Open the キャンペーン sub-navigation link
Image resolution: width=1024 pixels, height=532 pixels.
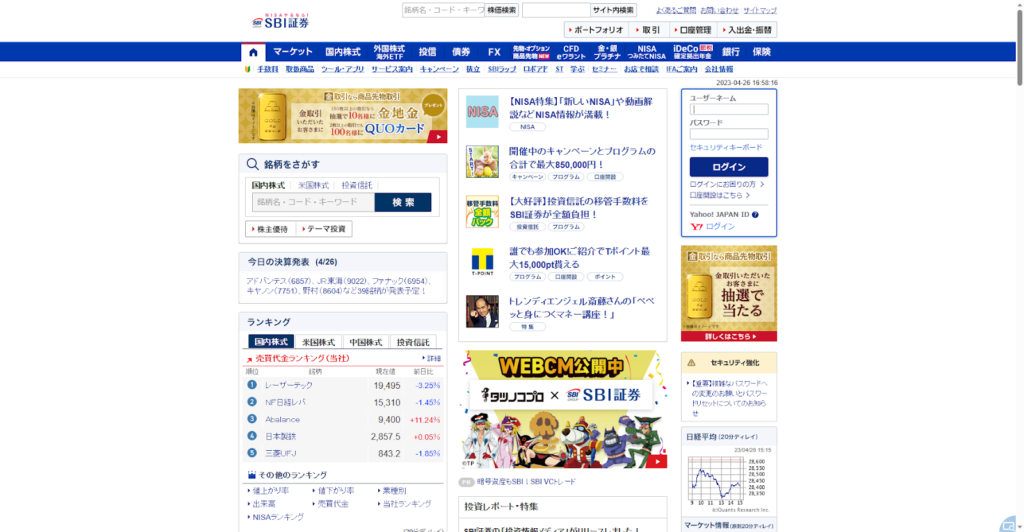click(x=439, y=69)
